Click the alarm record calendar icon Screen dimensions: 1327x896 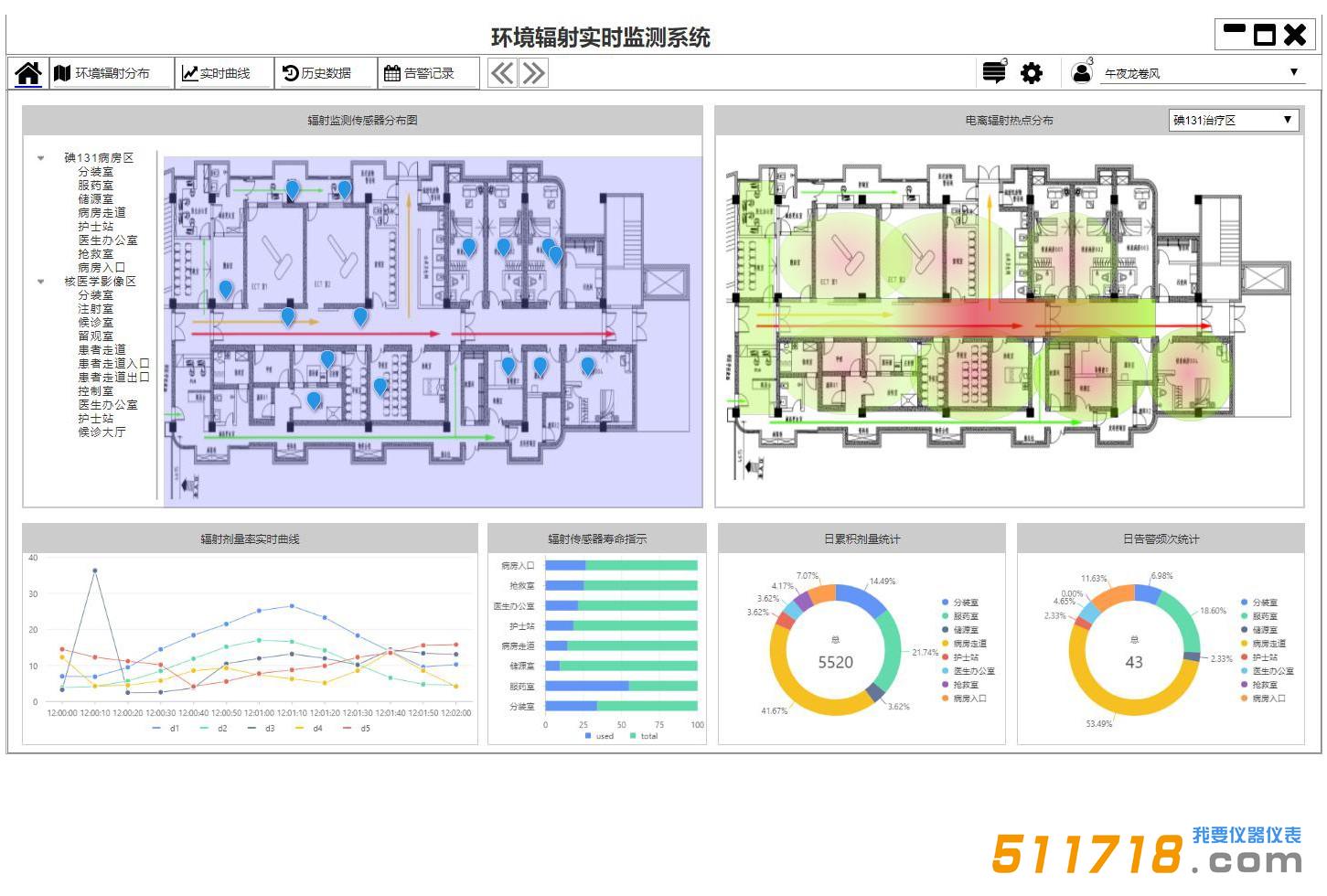coord(391,73)
